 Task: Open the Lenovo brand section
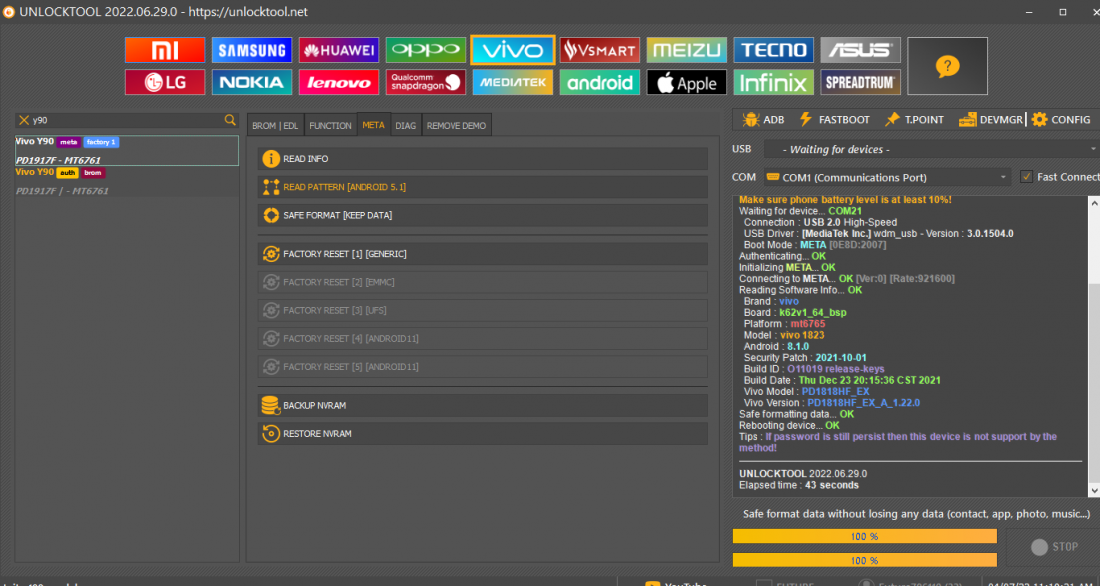[339, 82]
